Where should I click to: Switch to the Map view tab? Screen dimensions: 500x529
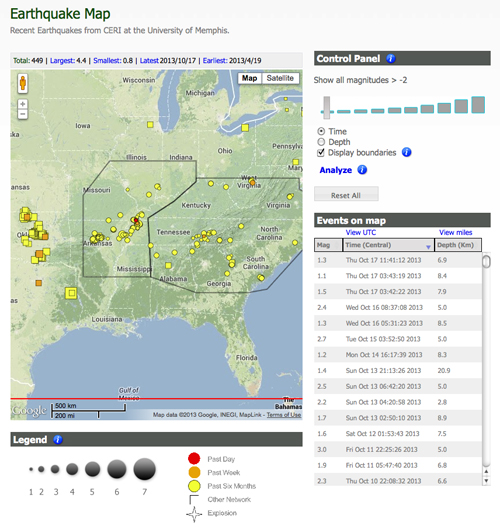250,78
